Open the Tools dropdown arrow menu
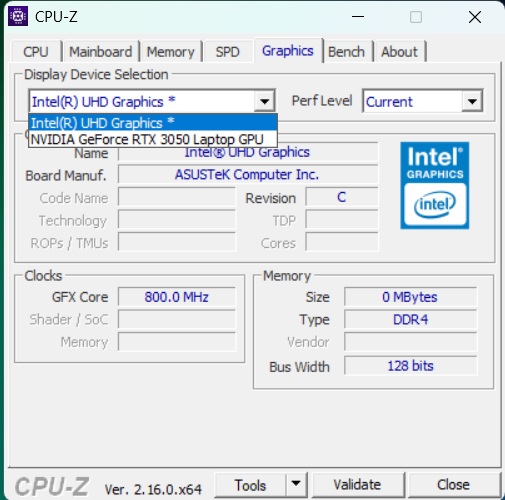Viewport: 505px width, 500px height. point(296,484)
